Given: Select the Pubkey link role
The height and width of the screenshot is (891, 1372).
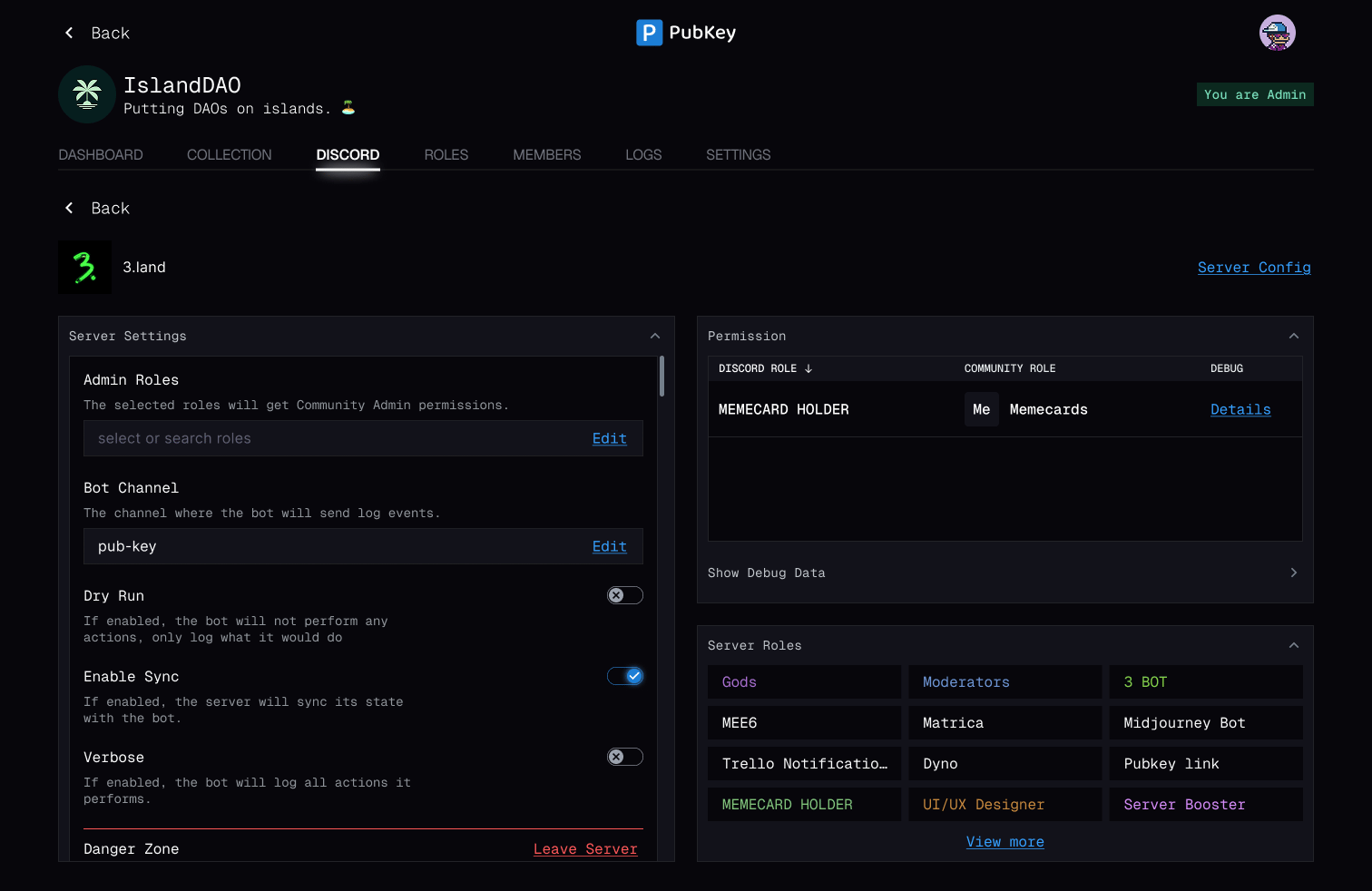Looking at the screenshot, I should click(x=1206, y=764).
